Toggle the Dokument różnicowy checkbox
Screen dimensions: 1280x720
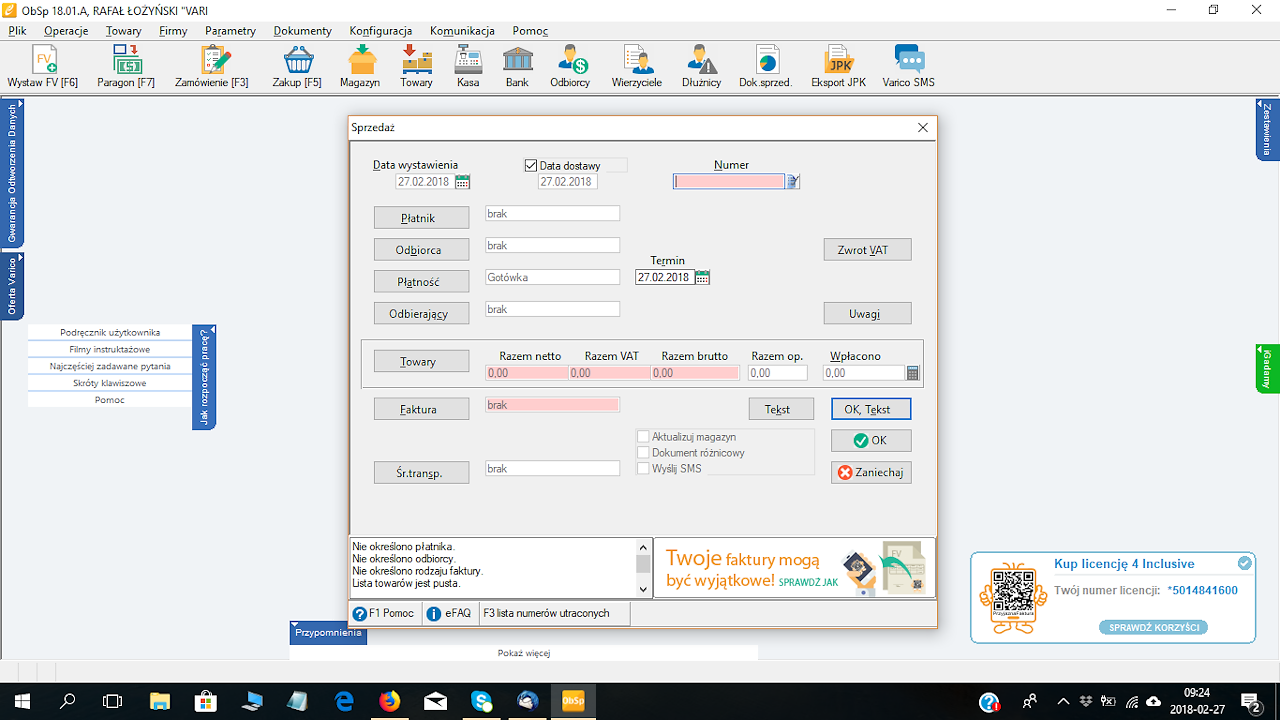pyautogui.click(x=644, y=453)
